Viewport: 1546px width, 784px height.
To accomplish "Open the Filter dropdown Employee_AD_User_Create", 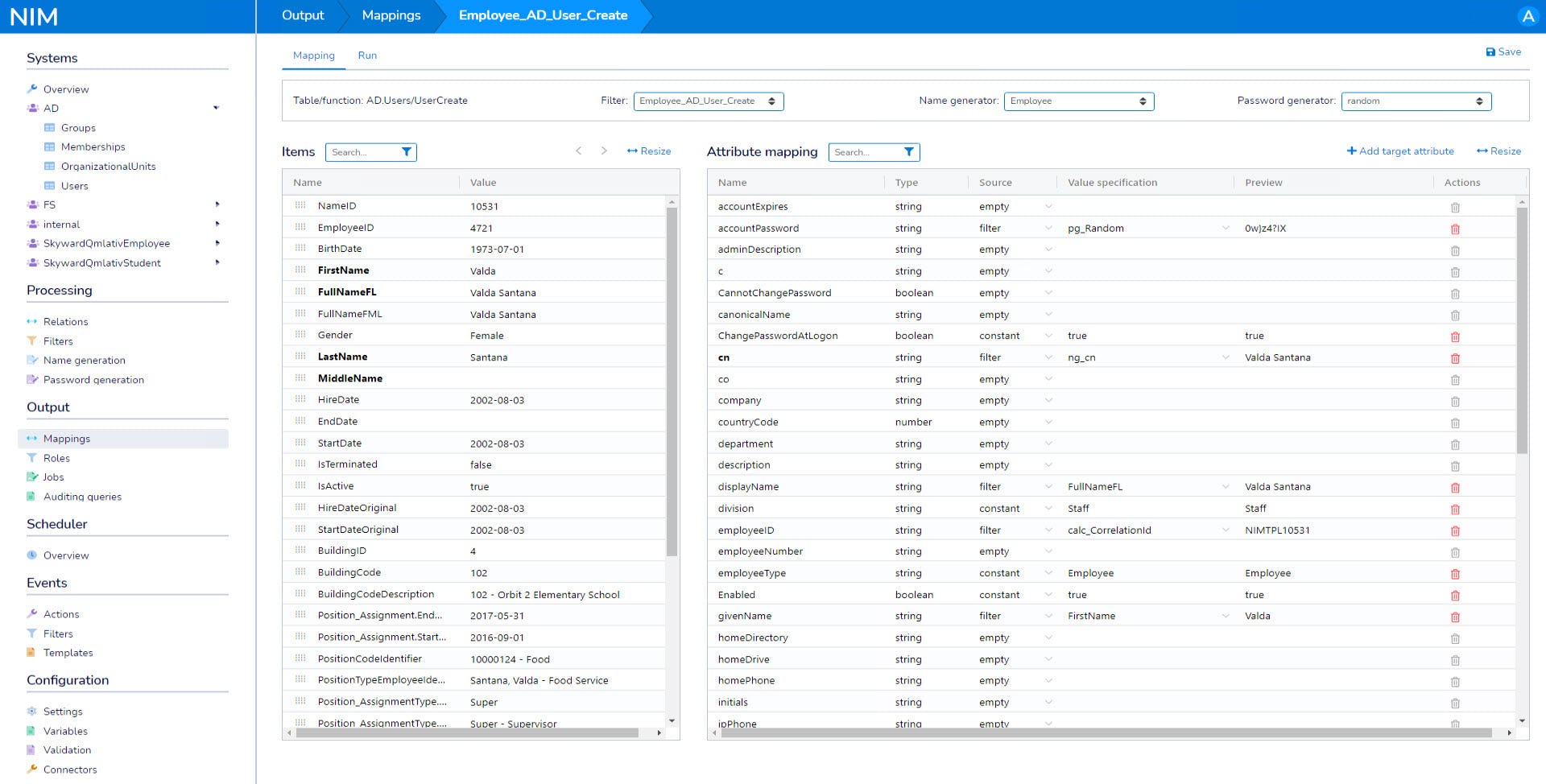I will pyautogui.click(x=709, y=101).
